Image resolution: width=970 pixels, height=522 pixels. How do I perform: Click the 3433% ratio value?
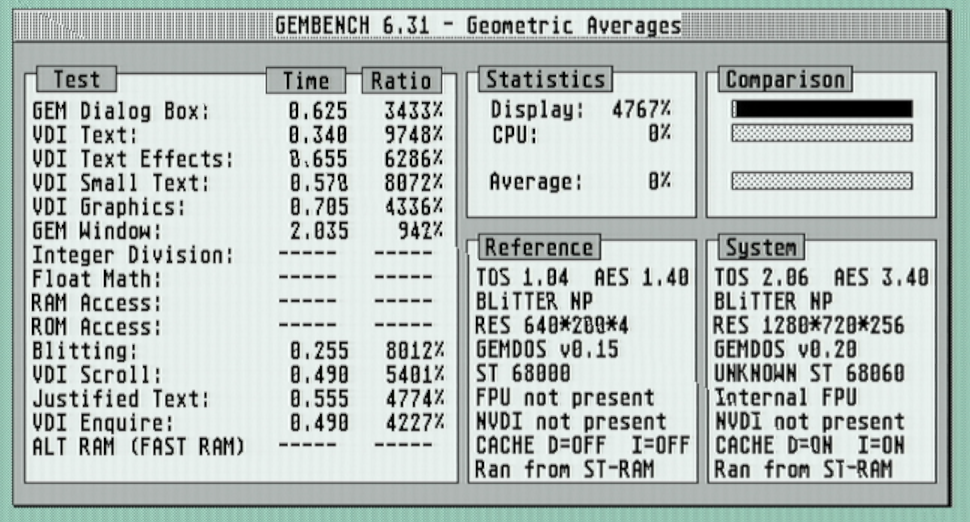pos(413,111)
